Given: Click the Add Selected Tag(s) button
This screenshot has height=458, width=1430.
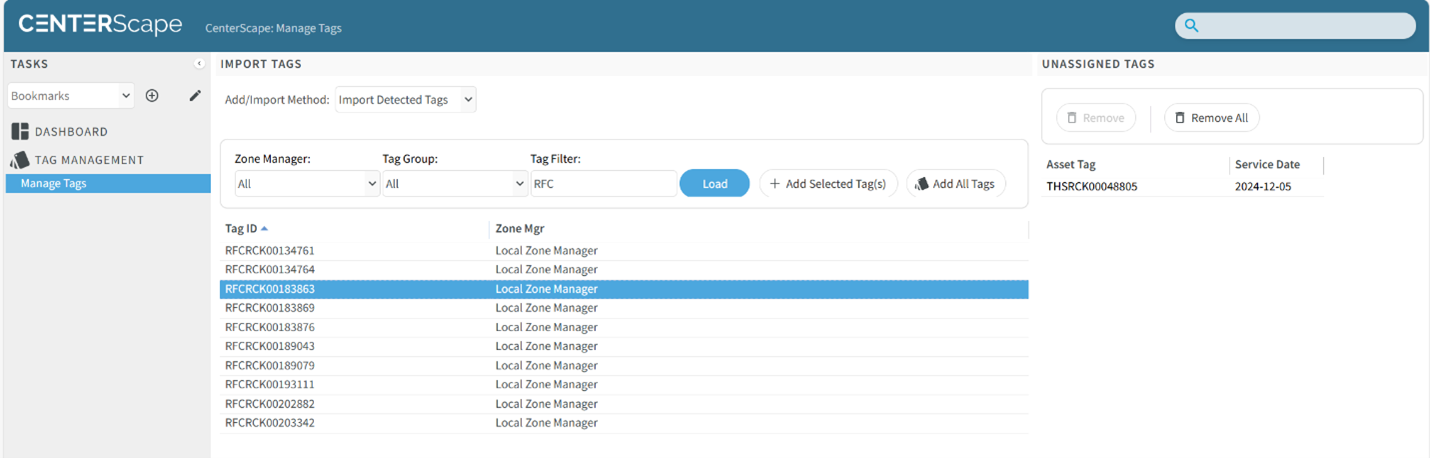Looking at the screenshot, I should coord(828,184).
